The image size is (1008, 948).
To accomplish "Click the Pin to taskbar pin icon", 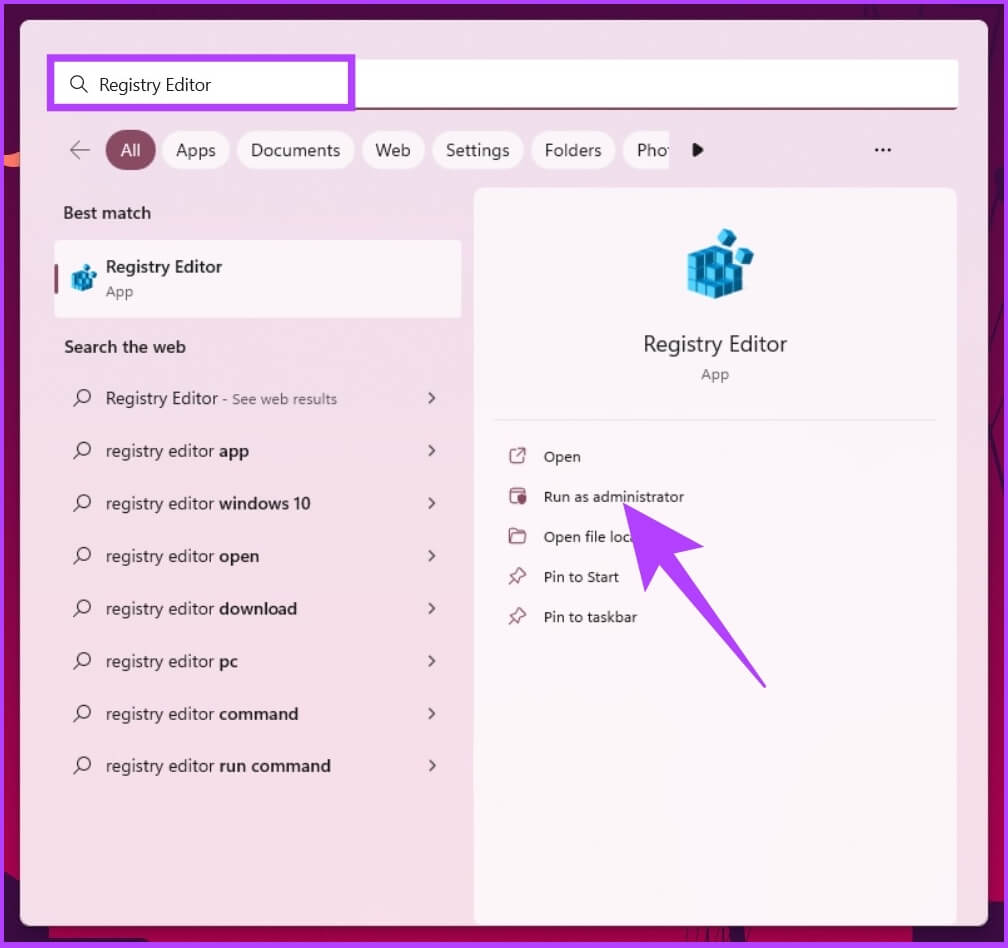I will click(x=518, y=616).
